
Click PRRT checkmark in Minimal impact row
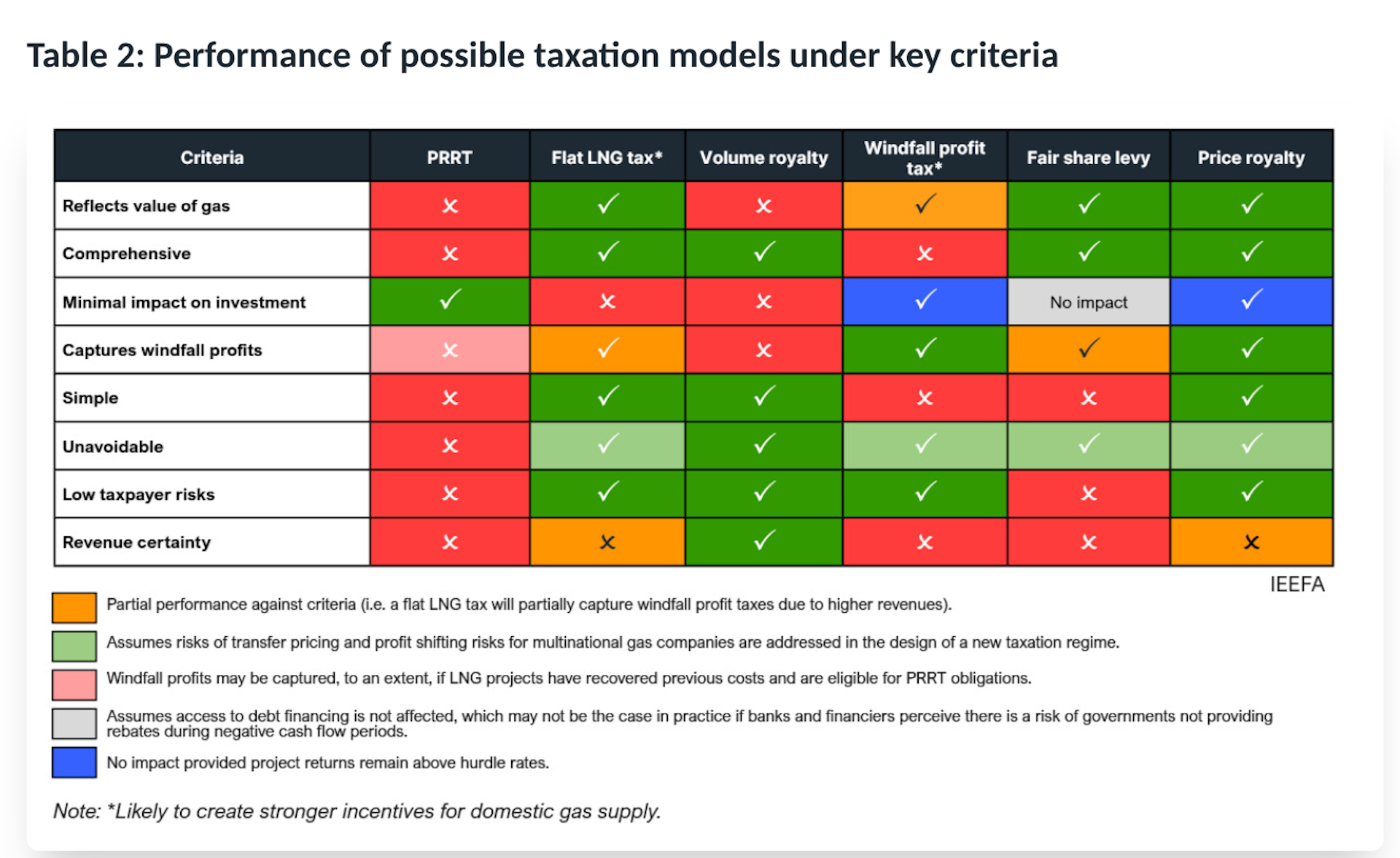click(x=450, y=300)
